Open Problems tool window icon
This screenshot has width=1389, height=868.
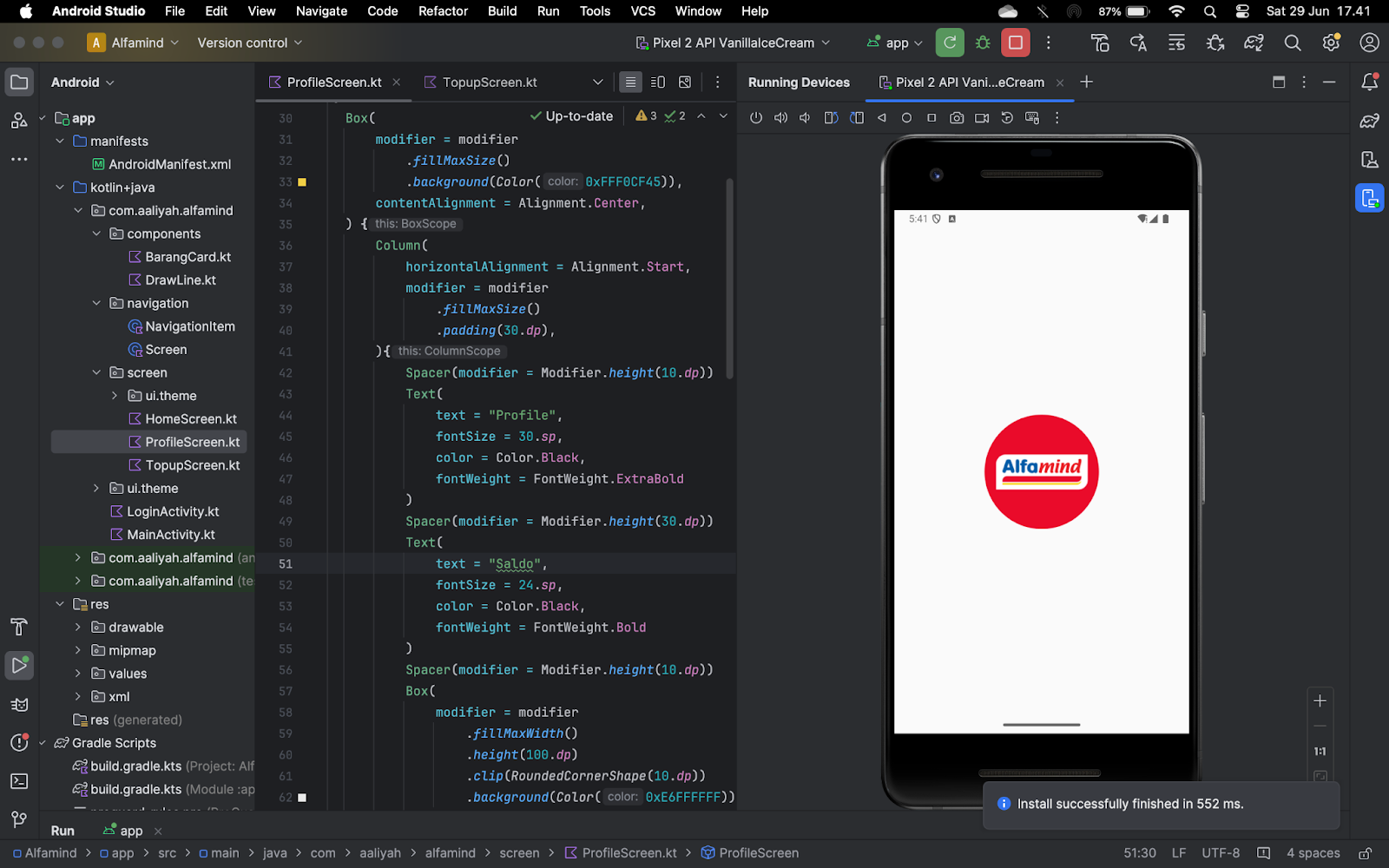(19, 743)
